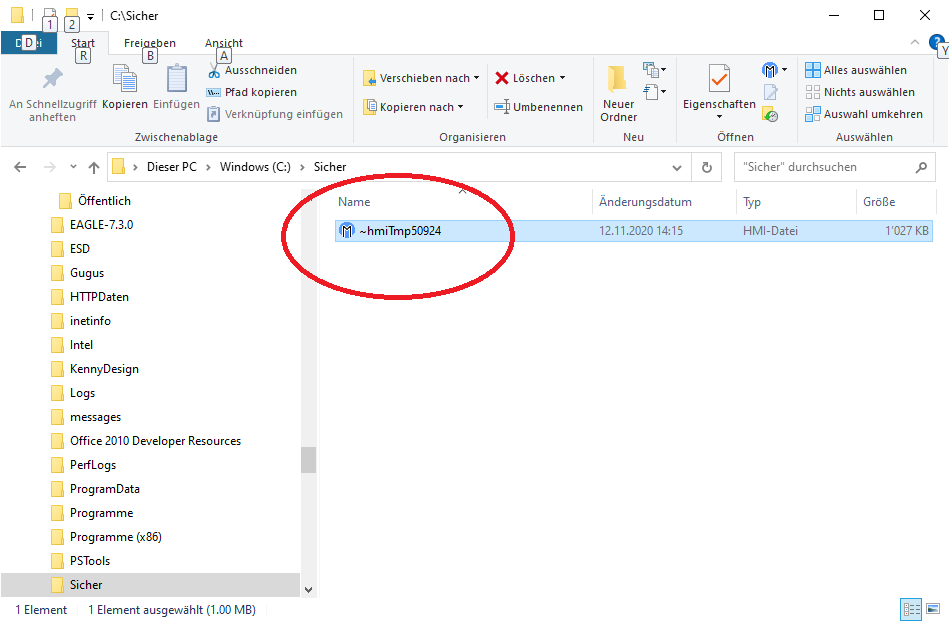The height and width of the screenshot is (622, 949).
Task: Open Eigenschaften for the selected file
Action: click(719, 88)
